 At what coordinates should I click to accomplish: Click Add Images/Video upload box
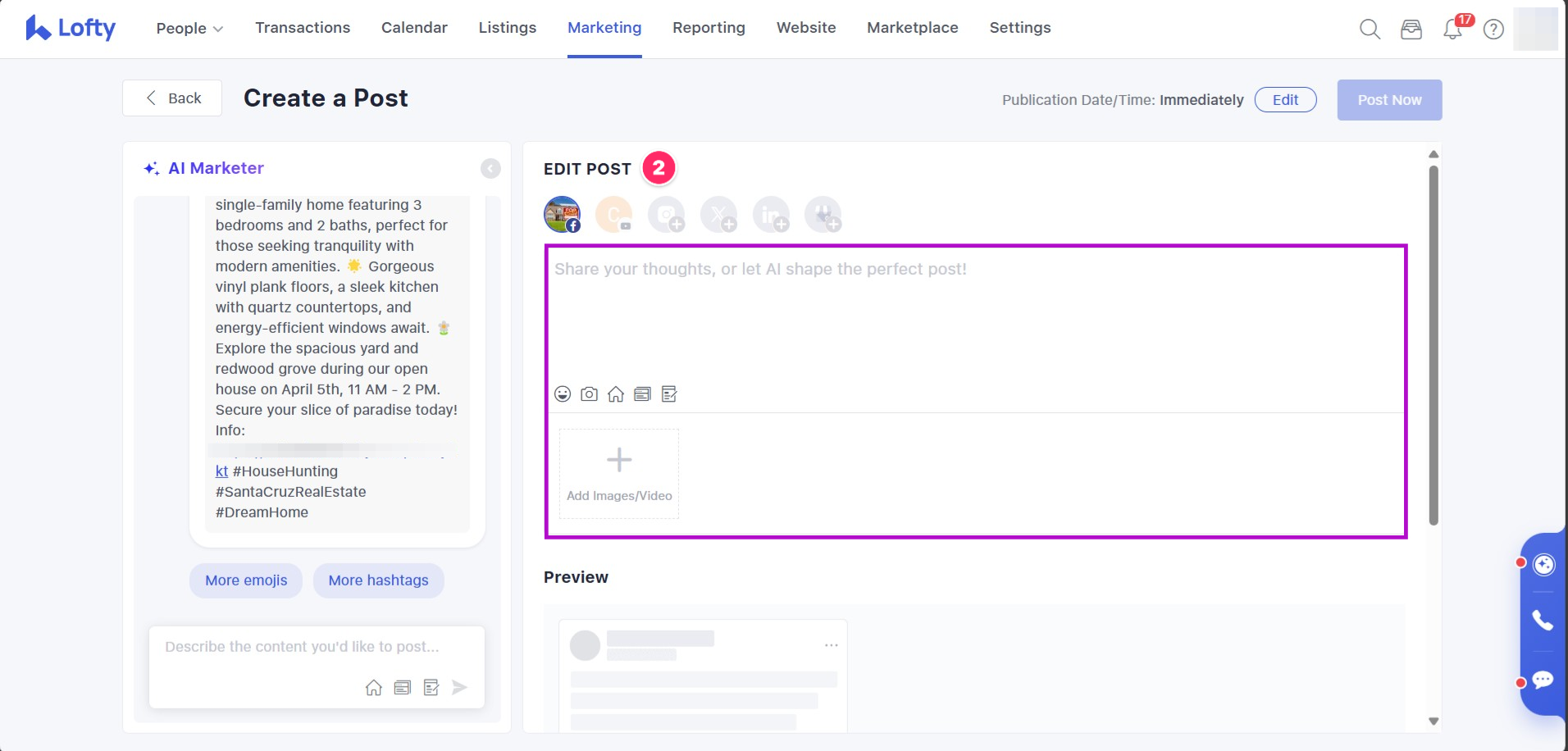619,474
